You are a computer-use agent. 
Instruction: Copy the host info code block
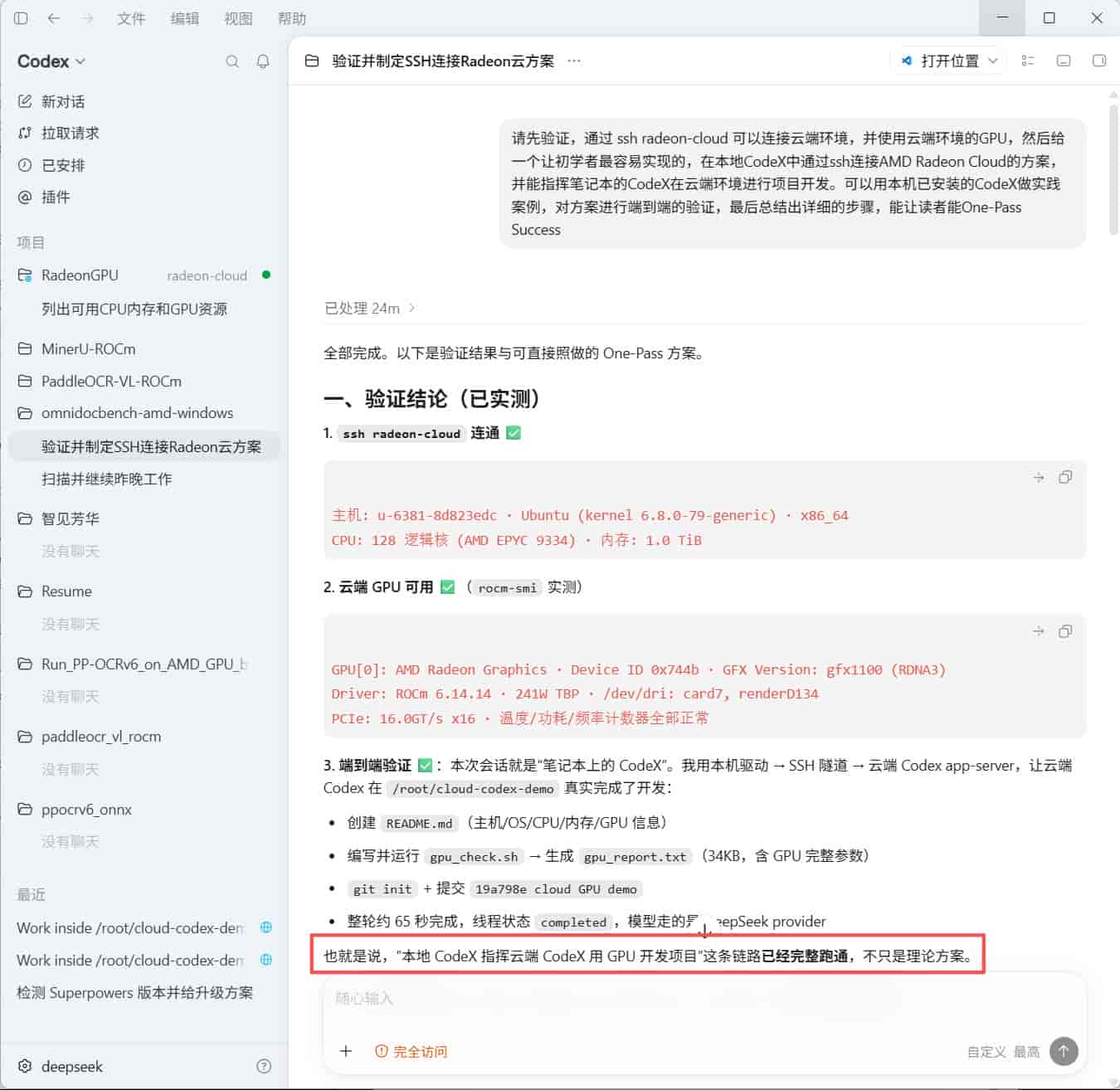(x=1065, y=478)
